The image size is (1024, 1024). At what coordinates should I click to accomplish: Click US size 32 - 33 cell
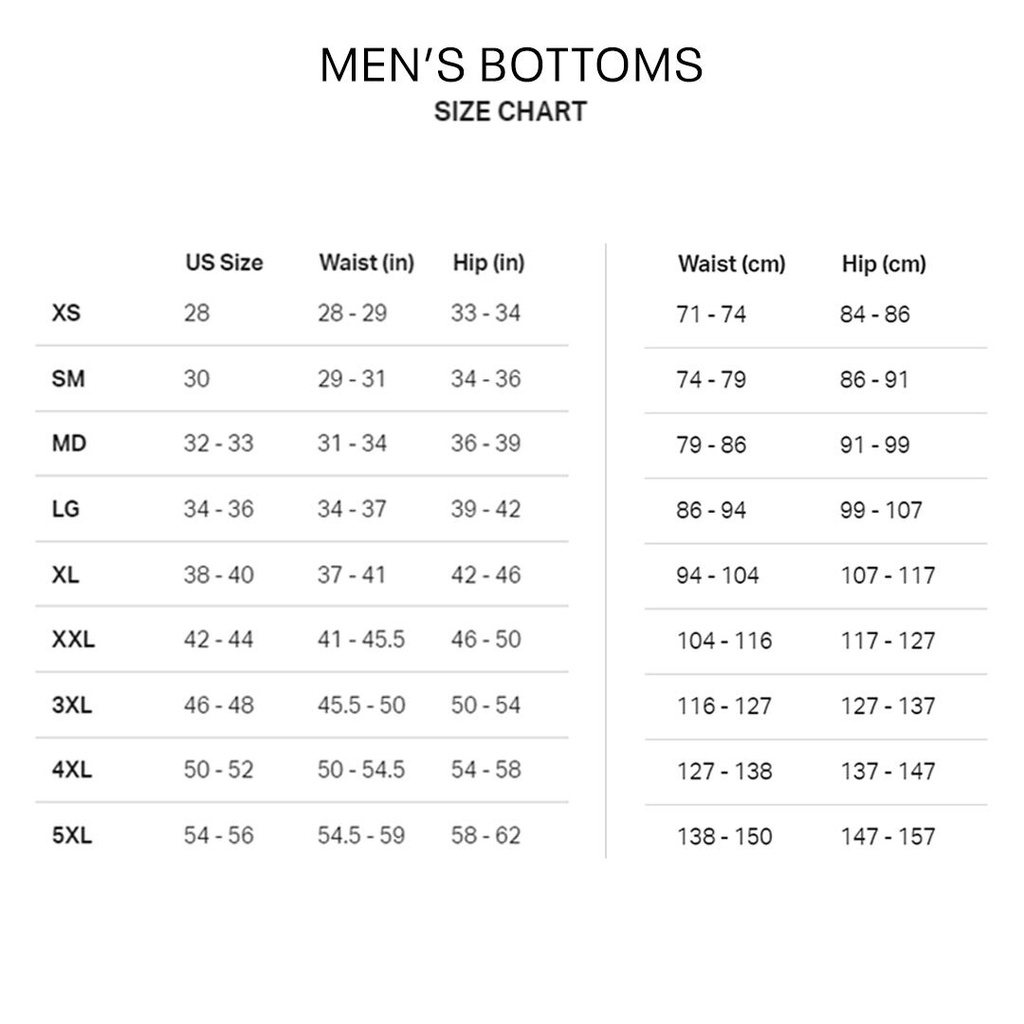[x=218, y=443]
